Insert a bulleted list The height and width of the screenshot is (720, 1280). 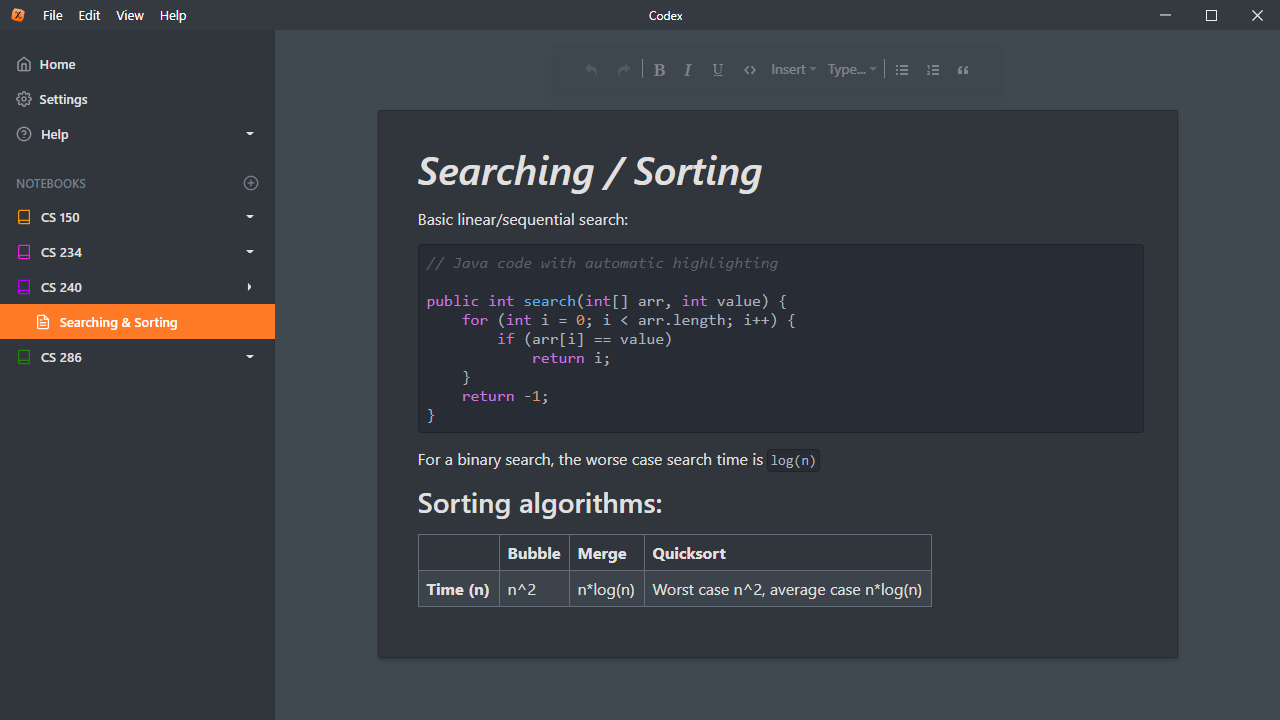point(902,70)
